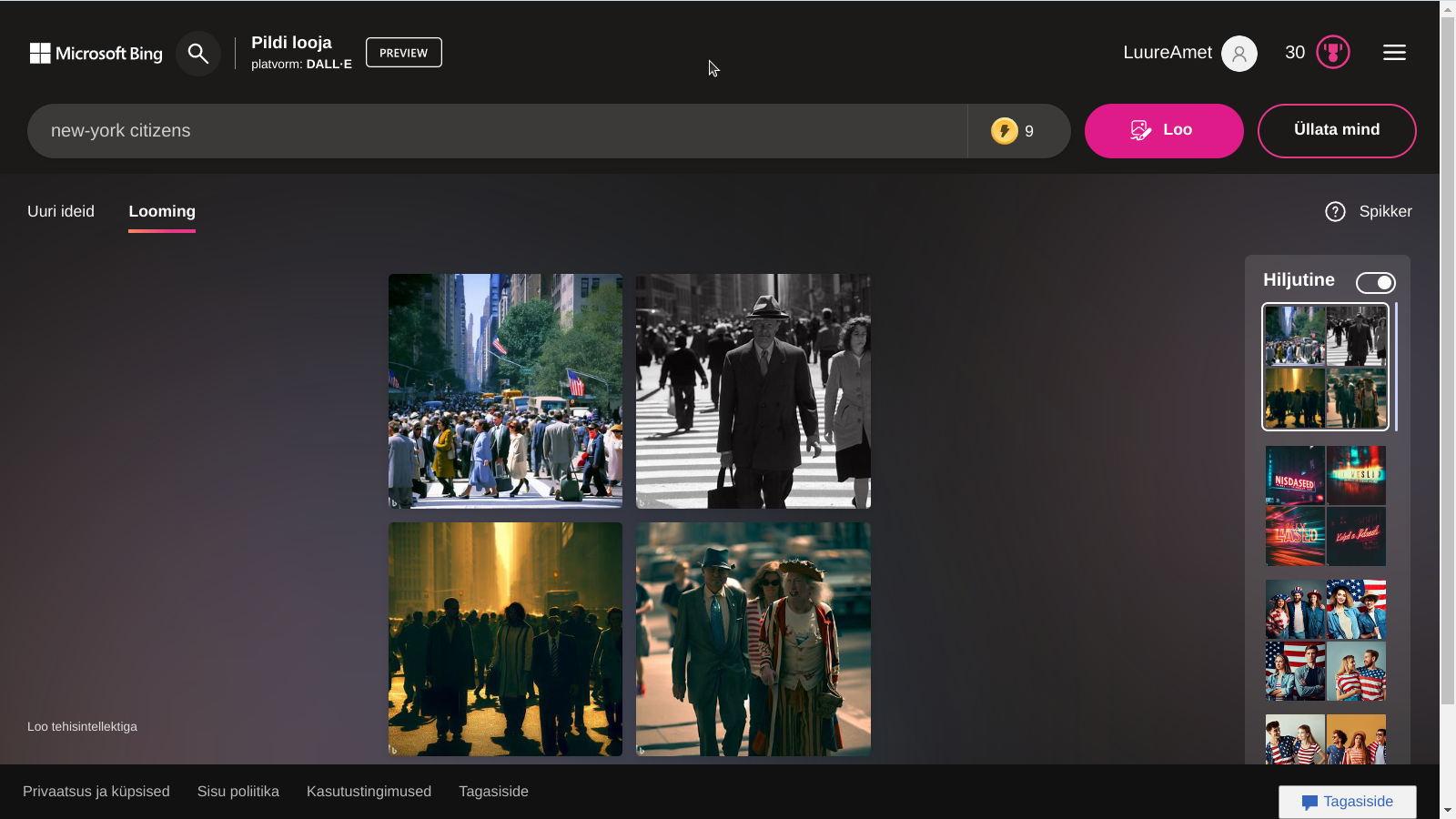
Task: Open Kasutustingimused link
Action: [369, 792]
